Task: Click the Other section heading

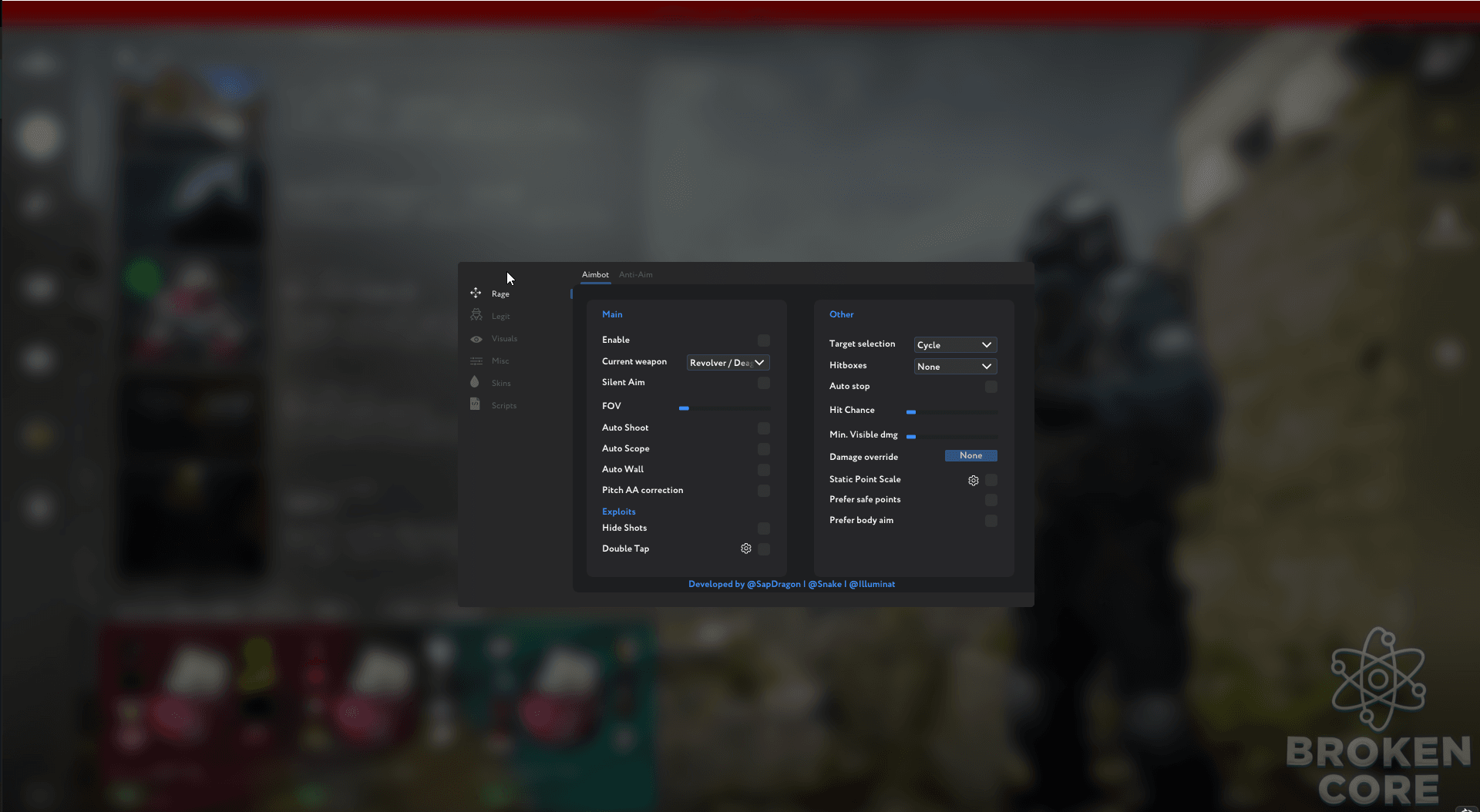Action: click(842, 314)
